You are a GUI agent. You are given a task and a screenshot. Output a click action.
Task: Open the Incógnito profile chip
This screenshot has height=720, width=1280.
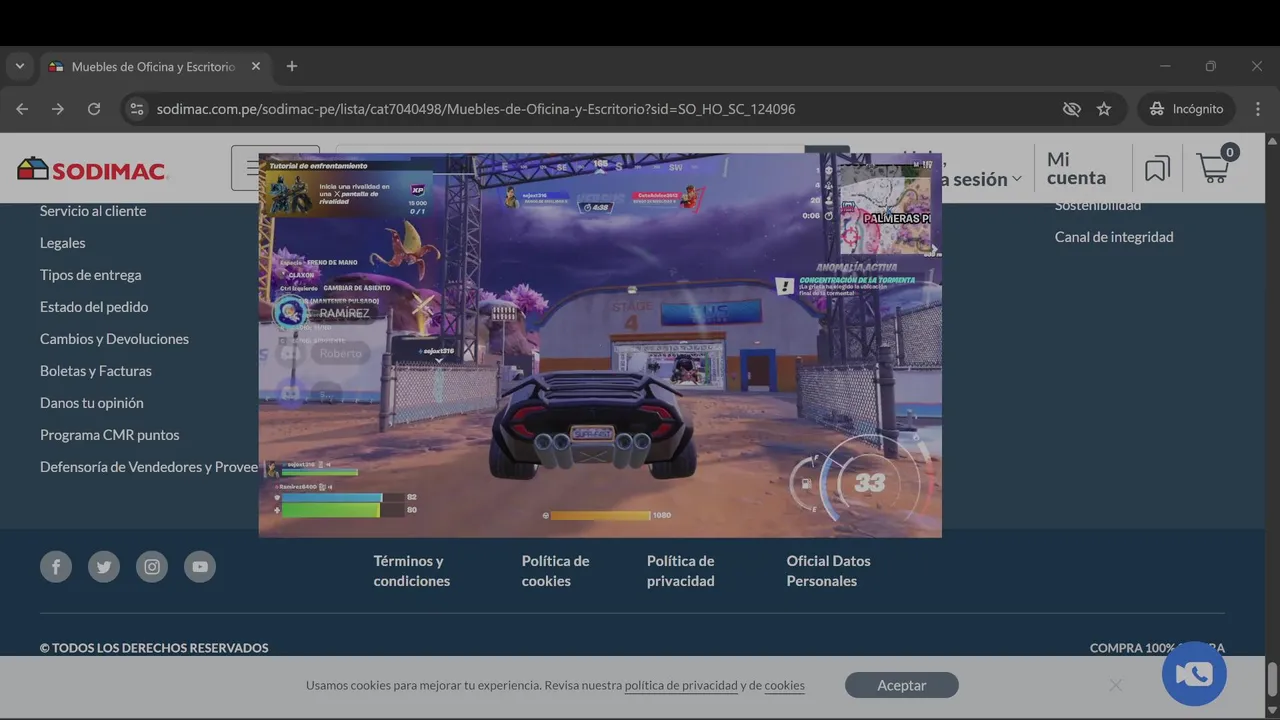pyautogui.click(x=1186, y=109)
